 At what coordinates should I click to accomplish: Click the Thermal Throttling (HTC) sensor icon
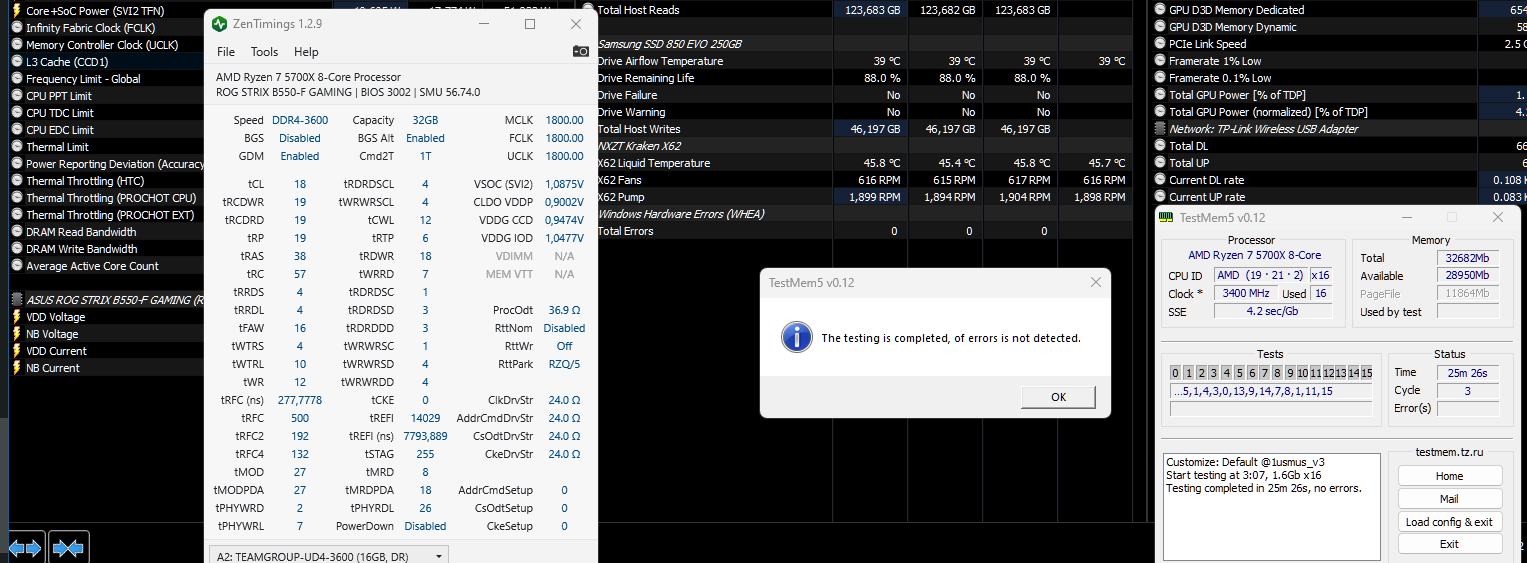17,181
